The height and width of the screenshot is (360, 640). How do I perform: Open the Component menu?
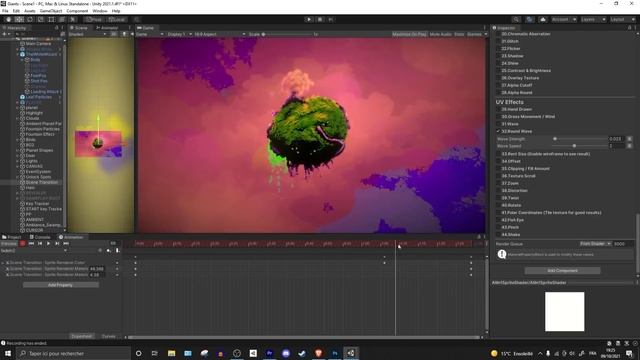click(x=77, y=11)
